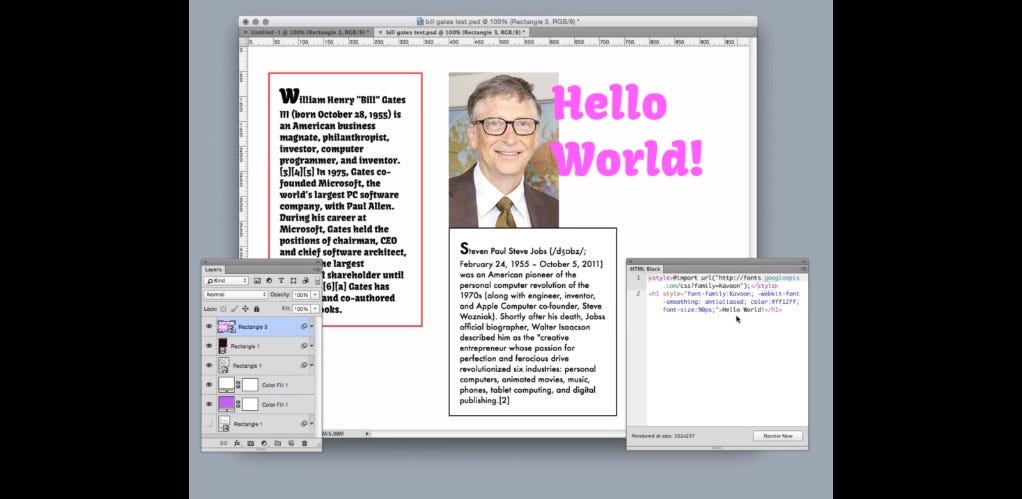Click smart filter icon on hidden Rectangle 1 layer
The width and height of the screenshot is (1022, 499).
(304, 424)
